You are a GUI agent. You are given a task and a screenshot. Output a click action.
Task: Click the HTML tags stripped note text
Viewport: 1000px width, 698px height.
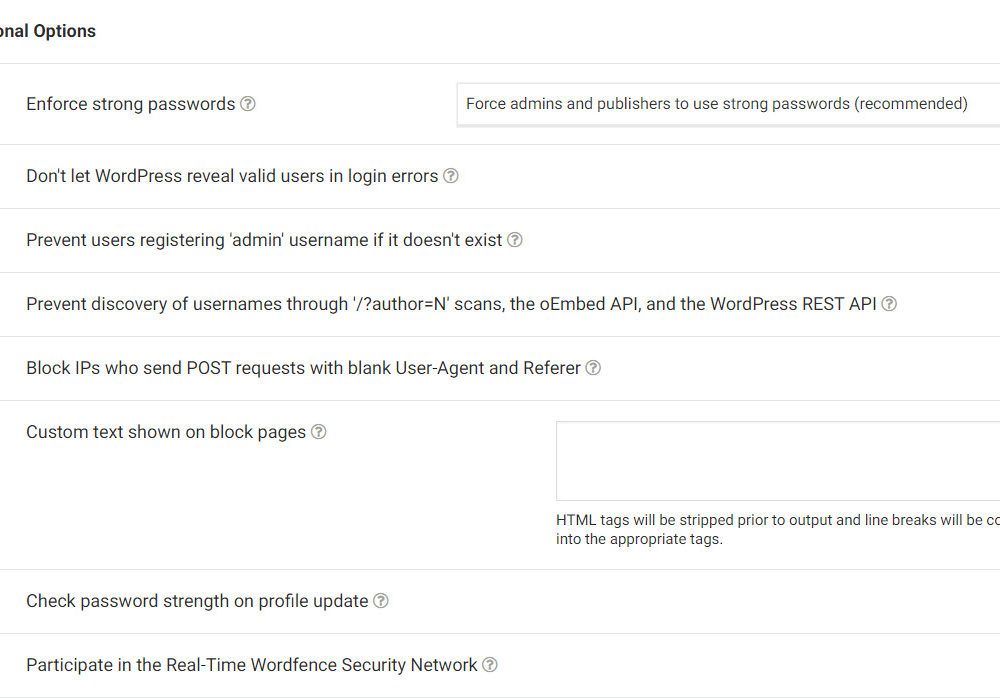click(x=777, y=529)
